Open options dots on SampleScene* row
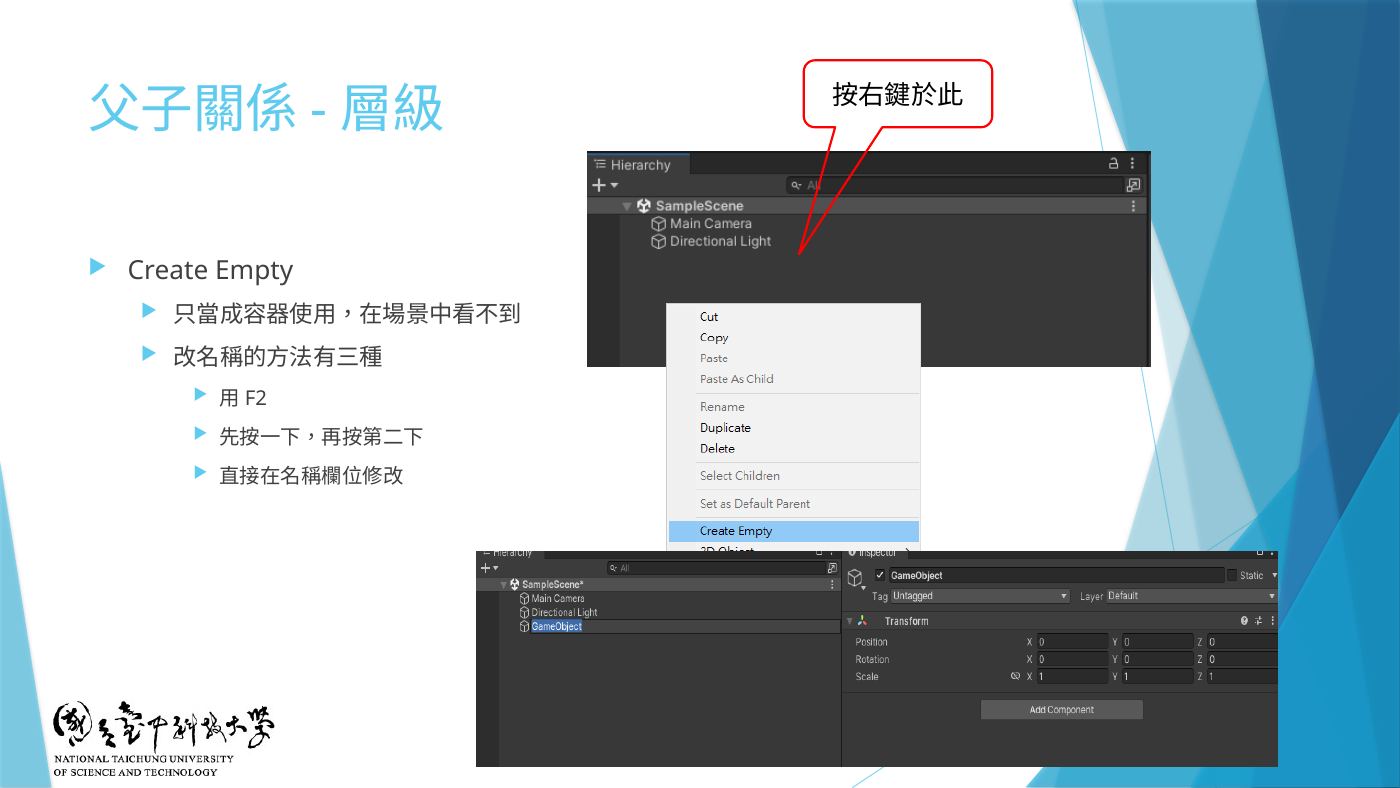Viewport: 1400px width, 788px height. click(x=832, y=585)
